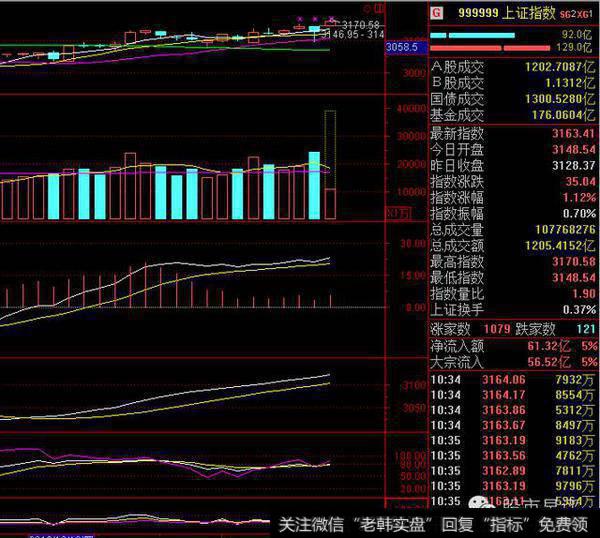The height and width of the screenshot is (538, 600).
Task: Click the cyan 92.0亿 buy volume bar
Action: [472, 34]
